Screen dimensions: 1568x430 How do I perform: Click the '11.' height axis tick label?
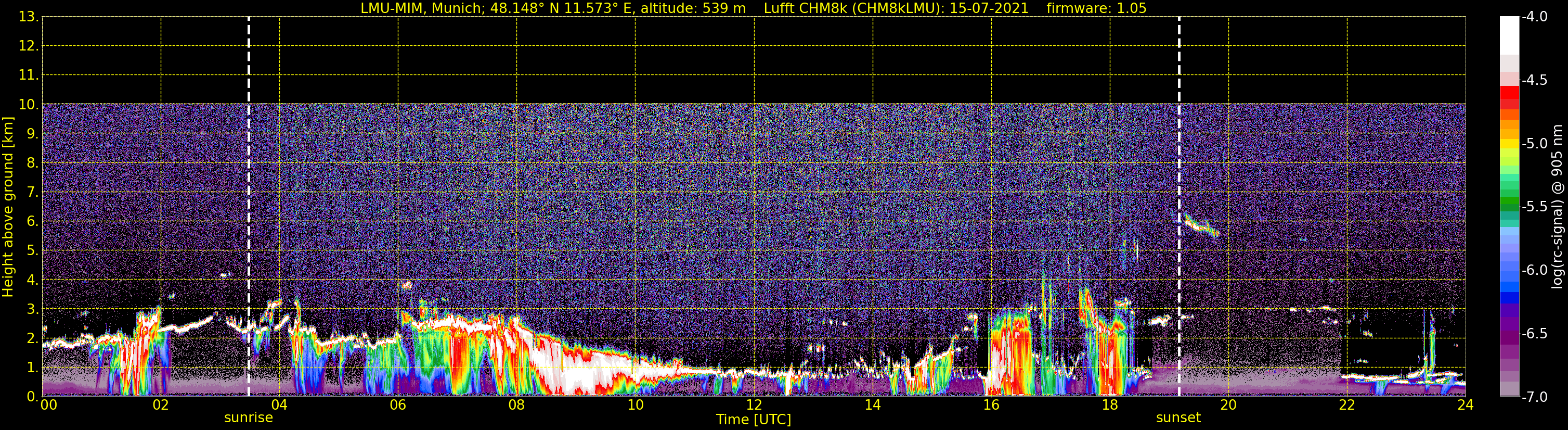coord(29,75)
